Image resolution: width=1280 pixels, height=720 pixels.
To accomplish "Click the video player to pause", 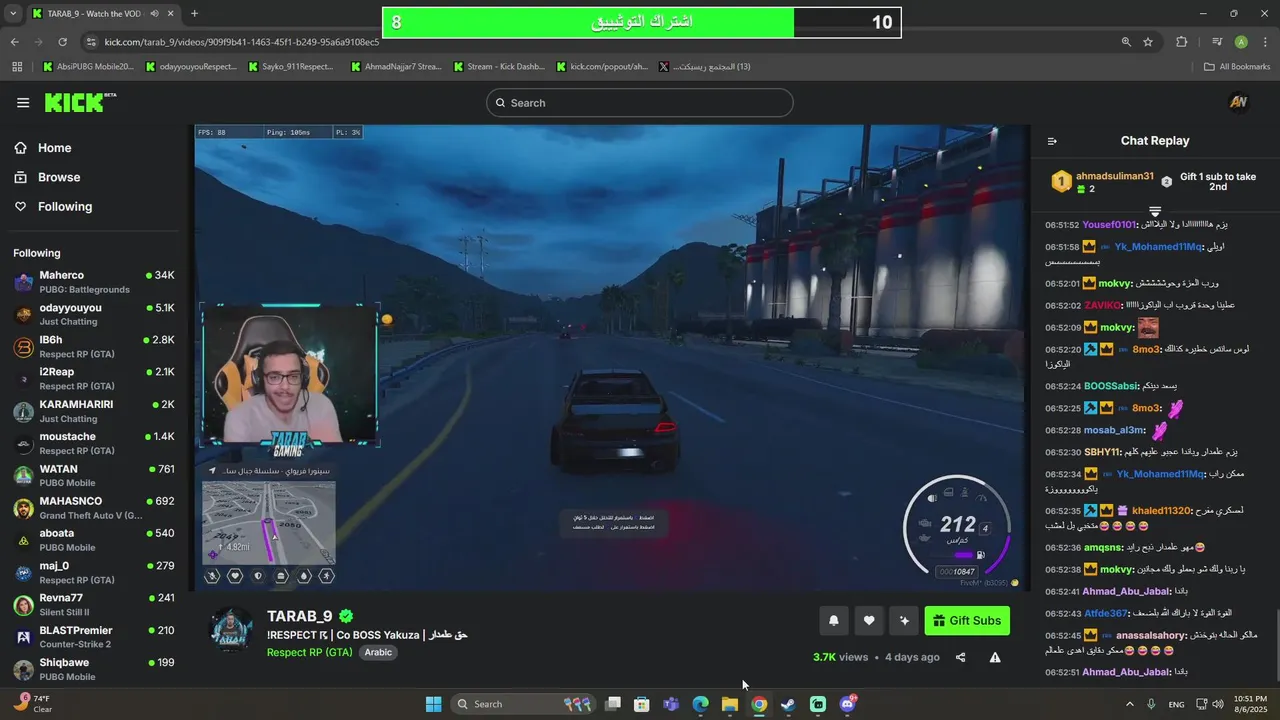I will pos(611,357).
